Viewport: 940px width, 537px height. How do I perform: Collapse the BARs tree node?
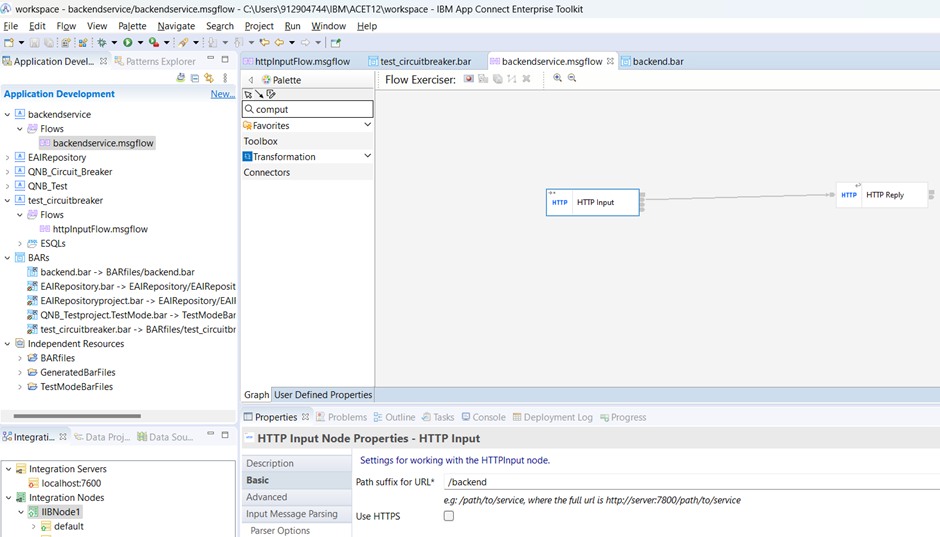[7, 258]
